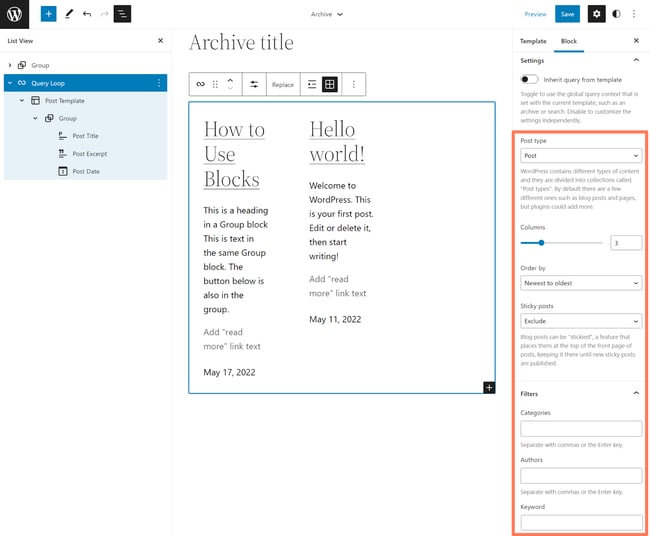The width and height of the screenshot is (650, 536).
Task: Open the Post type dropdown
Action: coord(581,156)
